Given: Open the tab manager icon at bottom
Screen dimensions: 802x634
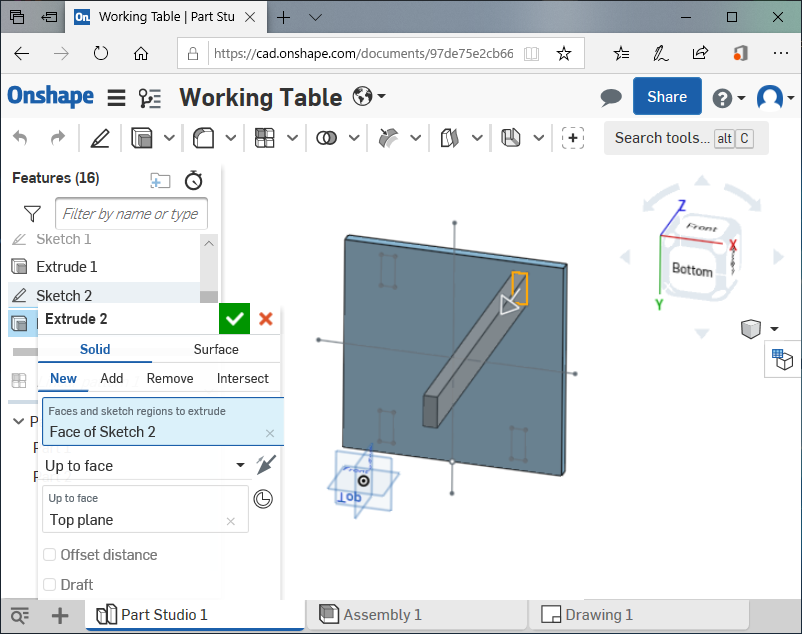Looking at the screenshot, I should tap(20, 616).
